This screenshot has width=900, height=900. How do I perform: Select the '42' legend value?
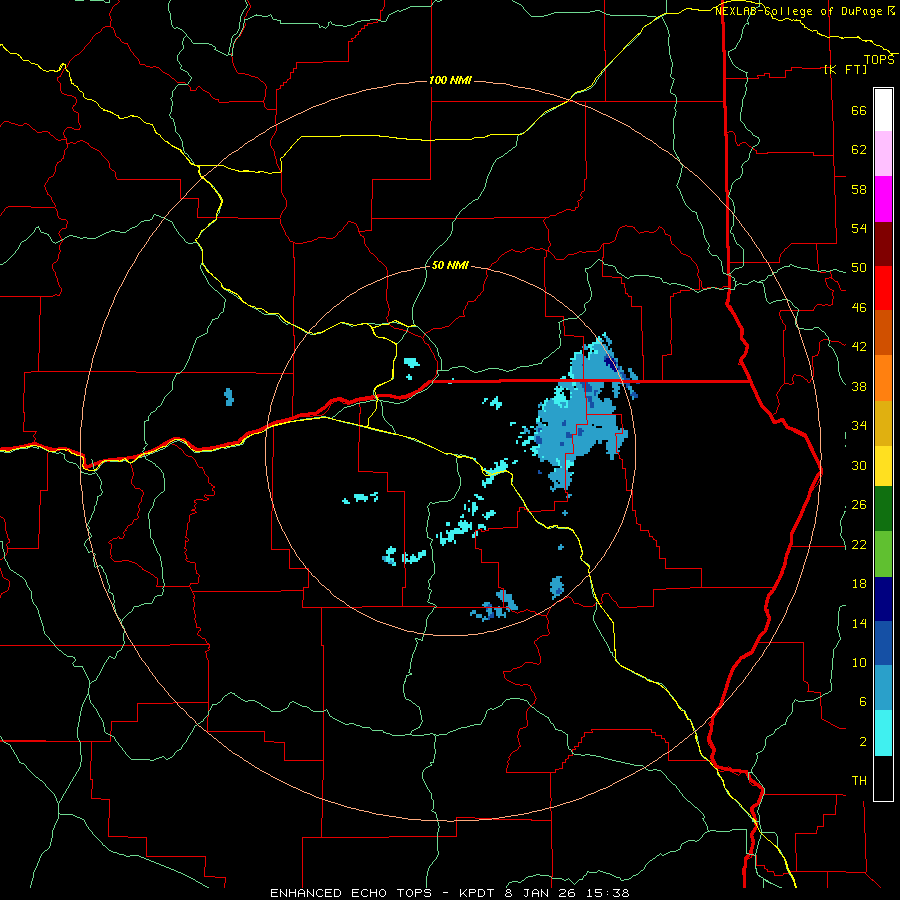point(859,346)
